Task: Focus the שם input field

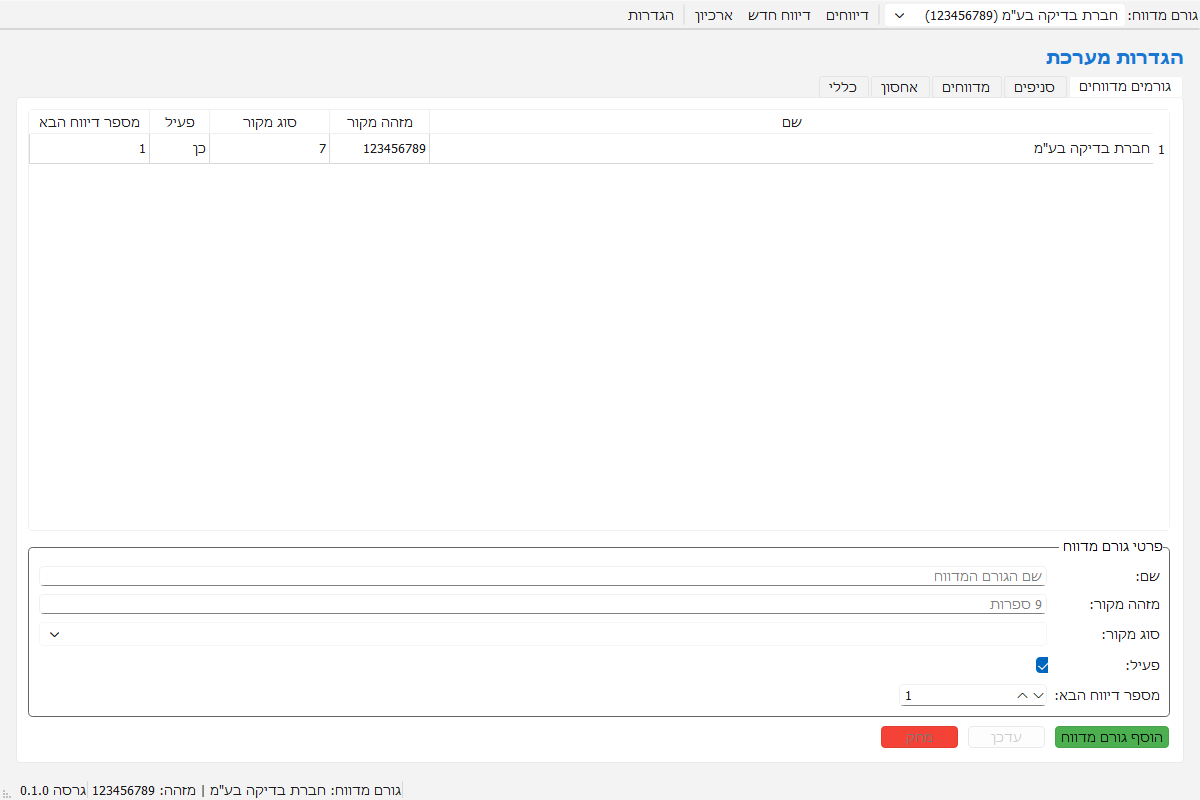Action: click(543, 577)
